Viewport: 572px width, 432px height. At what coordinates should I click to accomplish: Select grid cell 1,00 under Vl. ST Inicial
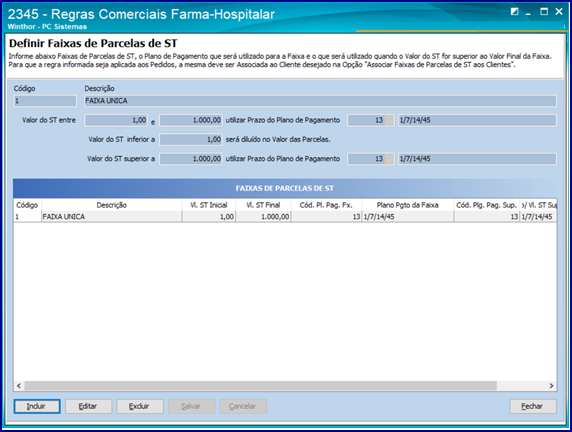[x=209, y=217]
